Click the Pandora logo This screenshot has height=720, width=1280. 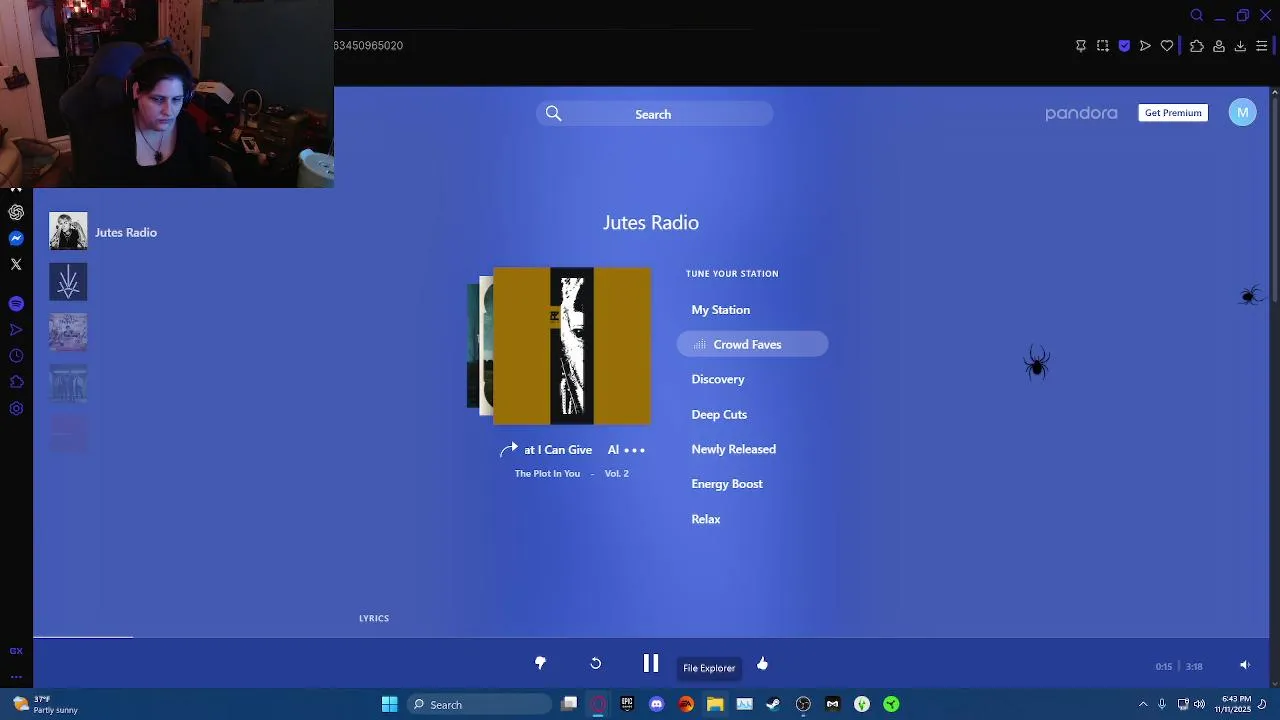(x=1081, y=114)
